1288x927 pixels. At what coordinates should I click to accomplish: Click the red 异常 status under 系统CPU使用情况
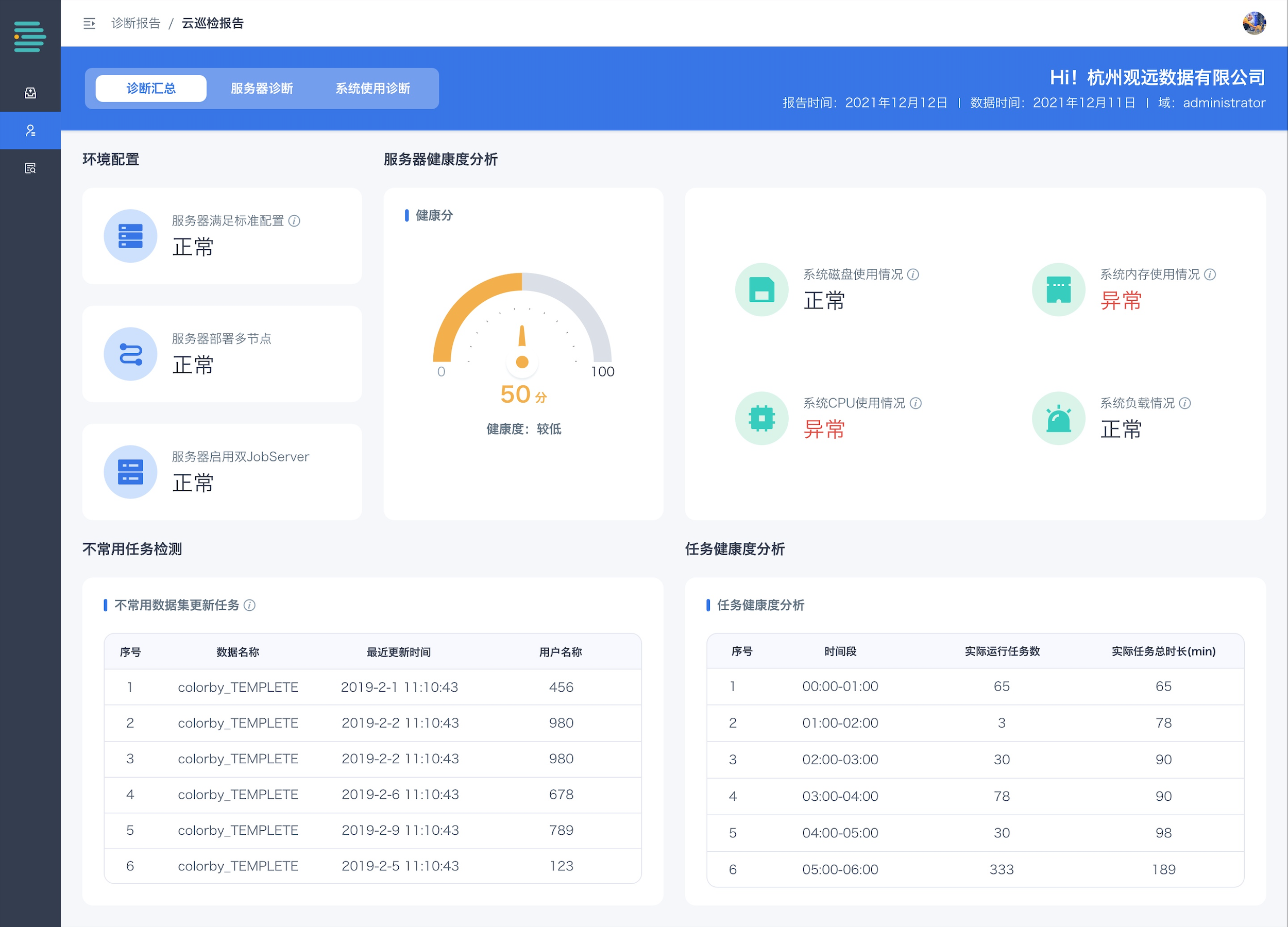pos(824,430)
